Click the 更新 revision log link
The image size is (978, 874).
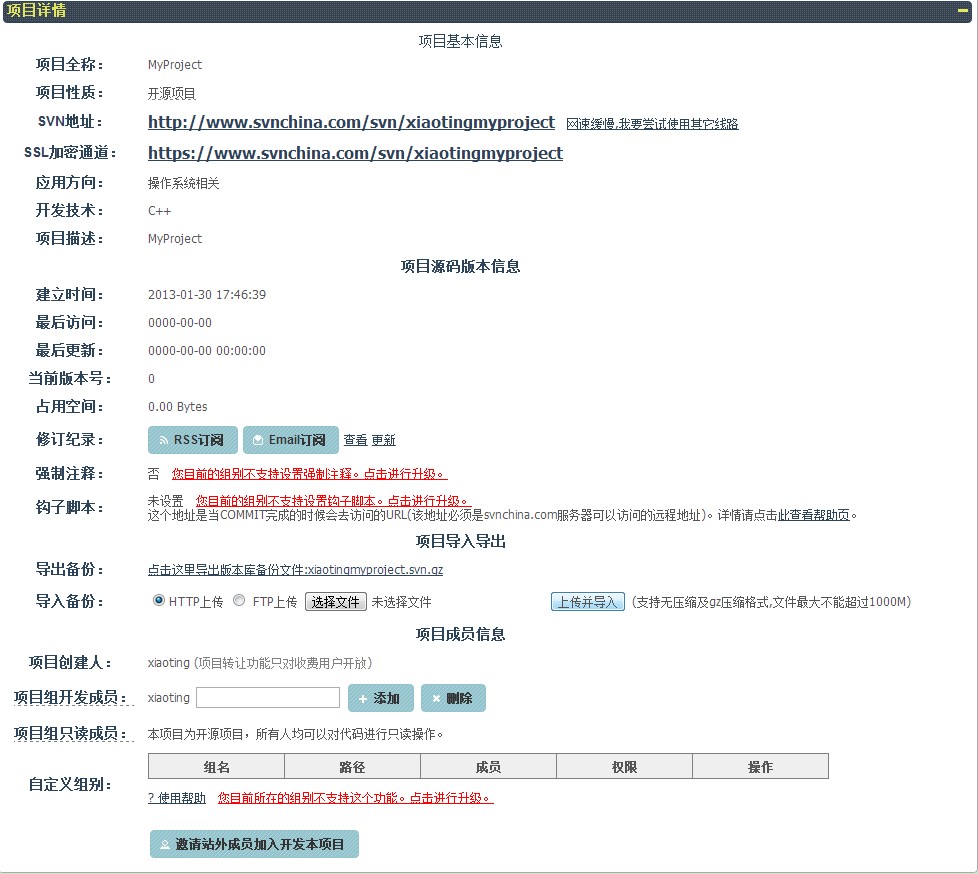[x=384, y=440]
